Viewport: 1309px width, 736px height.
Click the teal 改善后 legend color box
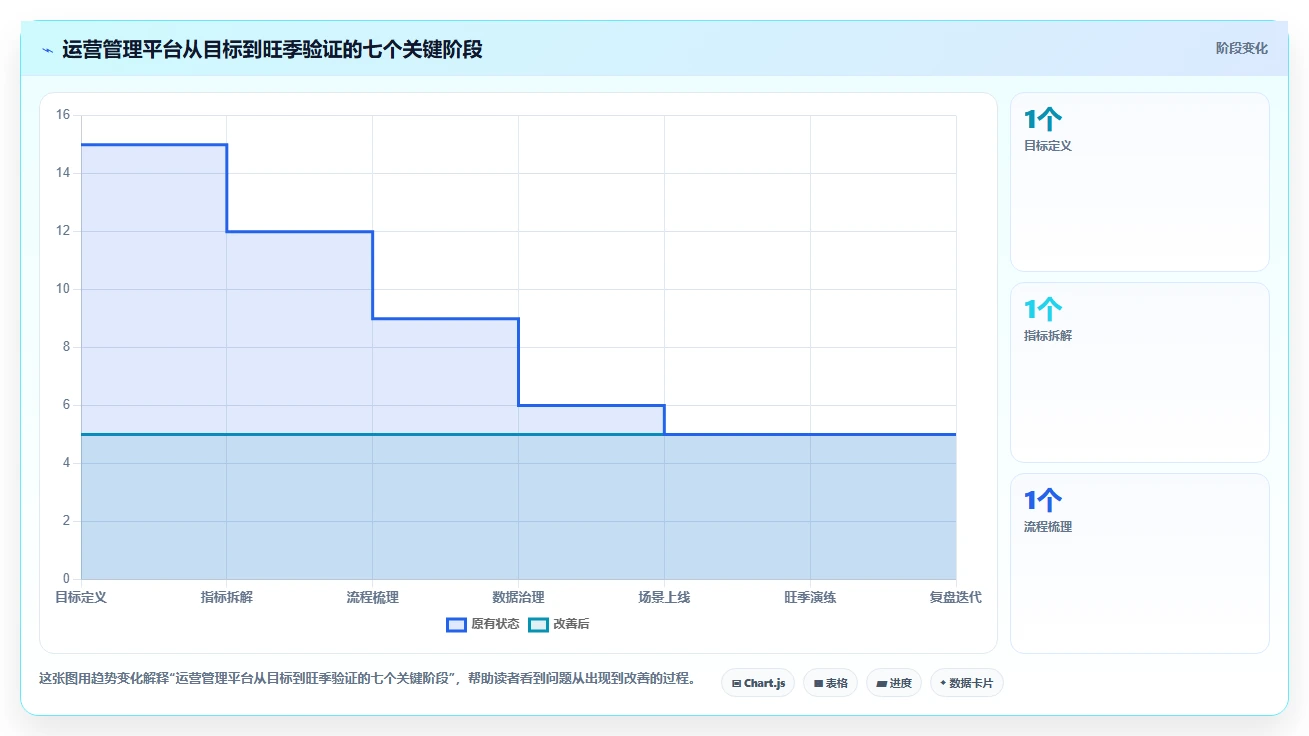click(x=538, y=624)
